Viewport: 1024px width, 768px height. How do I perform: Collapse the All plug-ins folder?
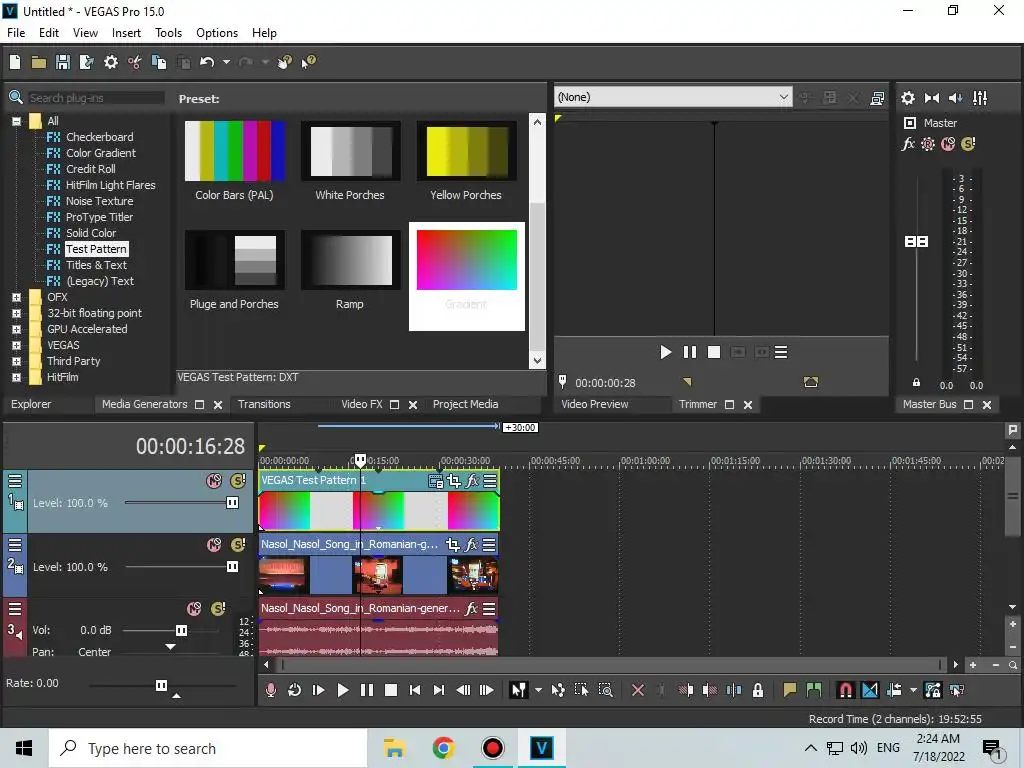point(16,121)
